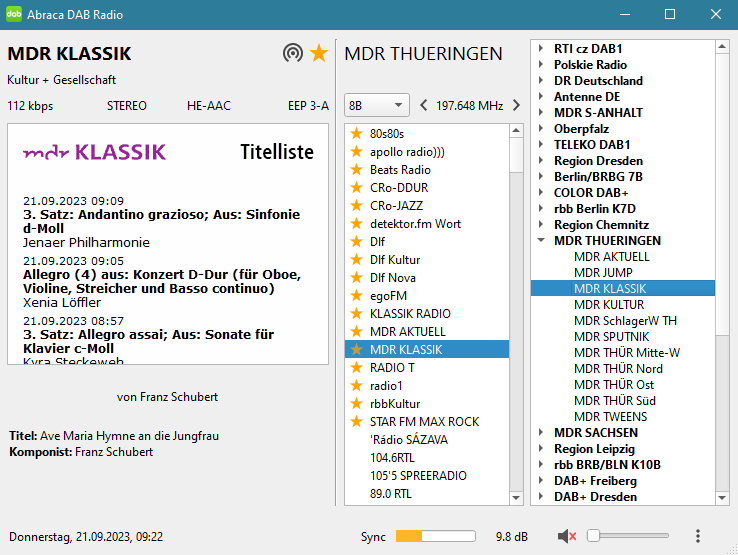Select Dlf station in service list
Image resolution: width=738 pixels, height=555 pixels.
click(x=427, y=241)
